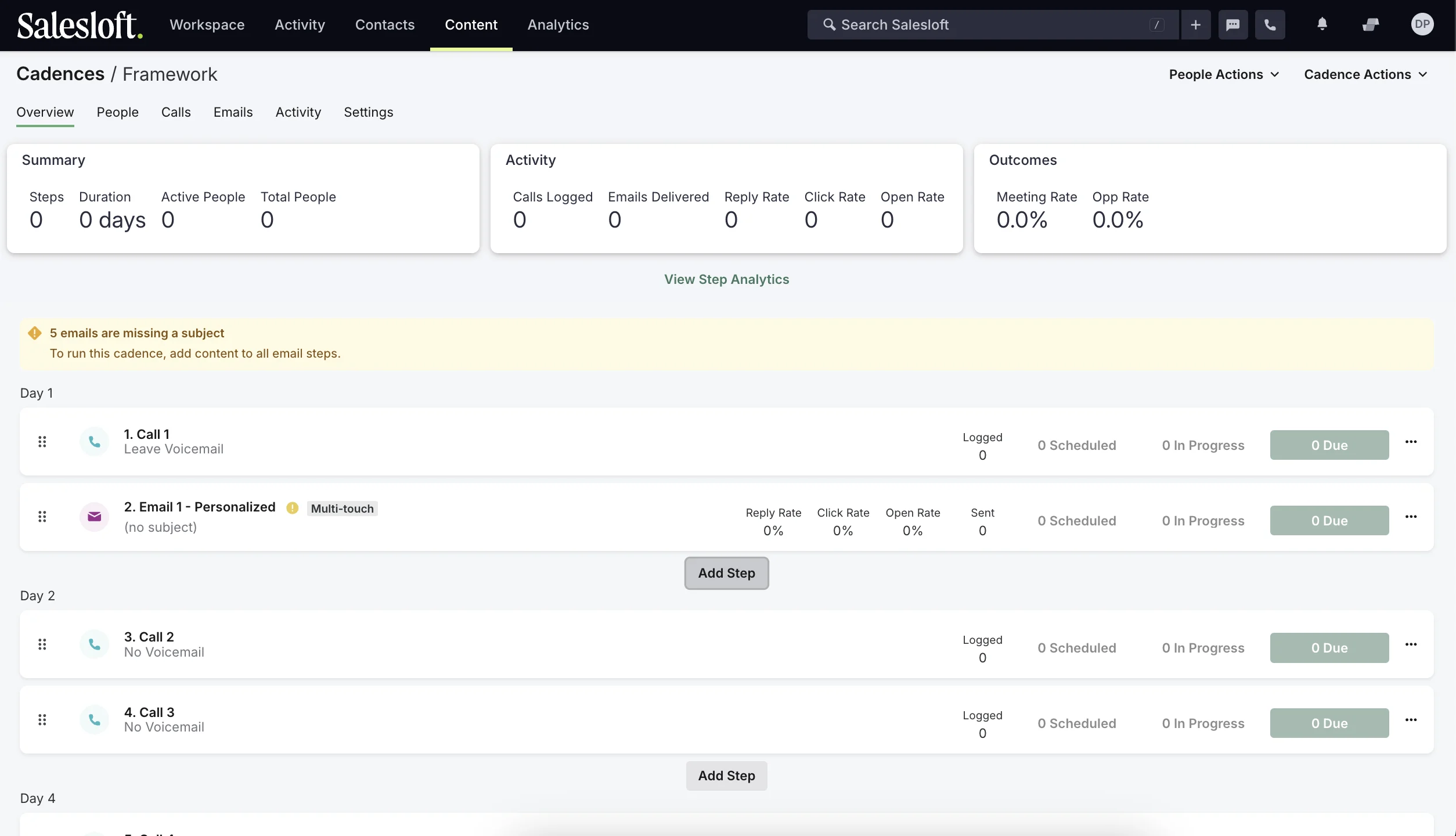The width and height of the screenshot is (1456, 836).
Task: Click 0 Due button for Email 1
Action: [x=1329, y=521]
